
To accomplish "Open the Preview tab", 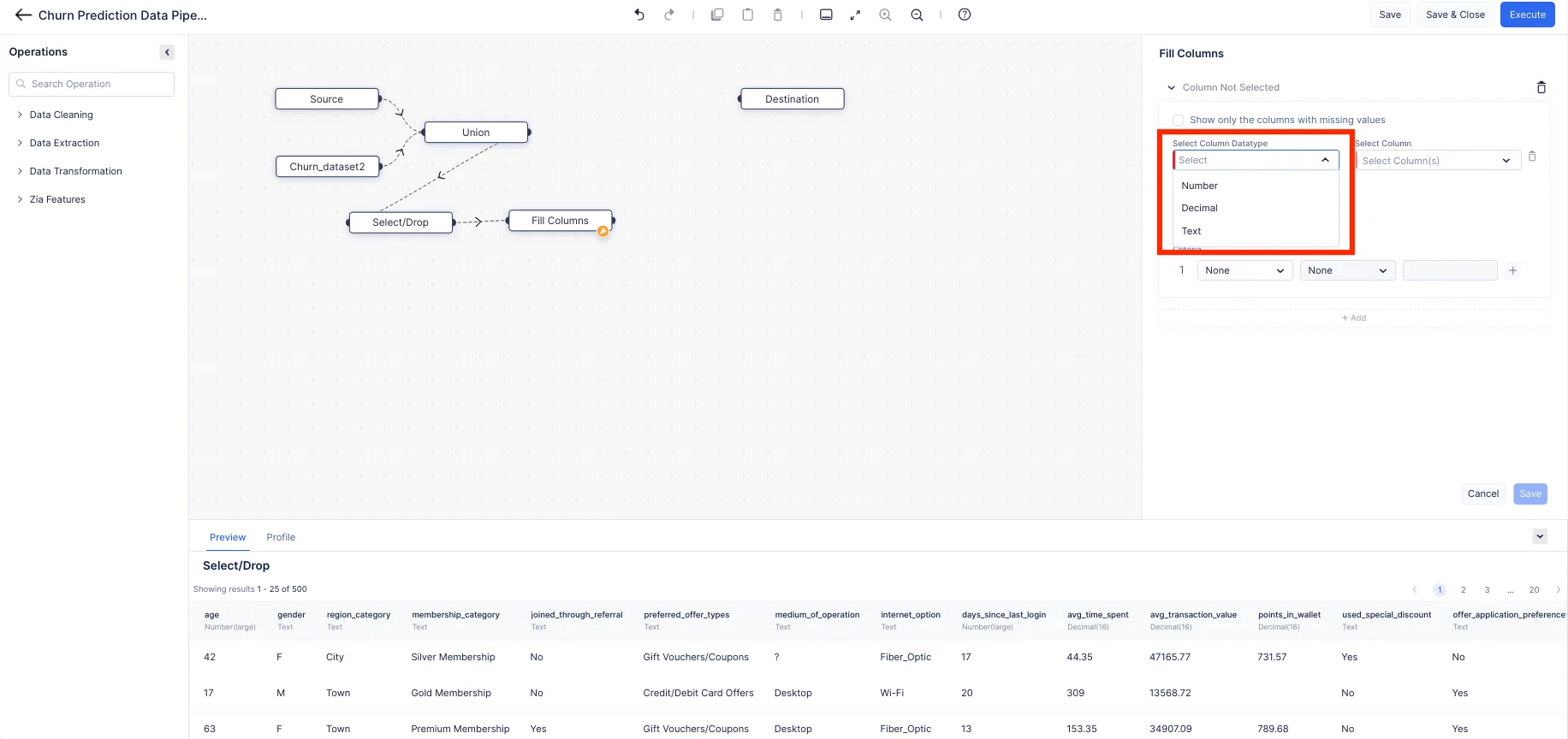I will (228, 537).
